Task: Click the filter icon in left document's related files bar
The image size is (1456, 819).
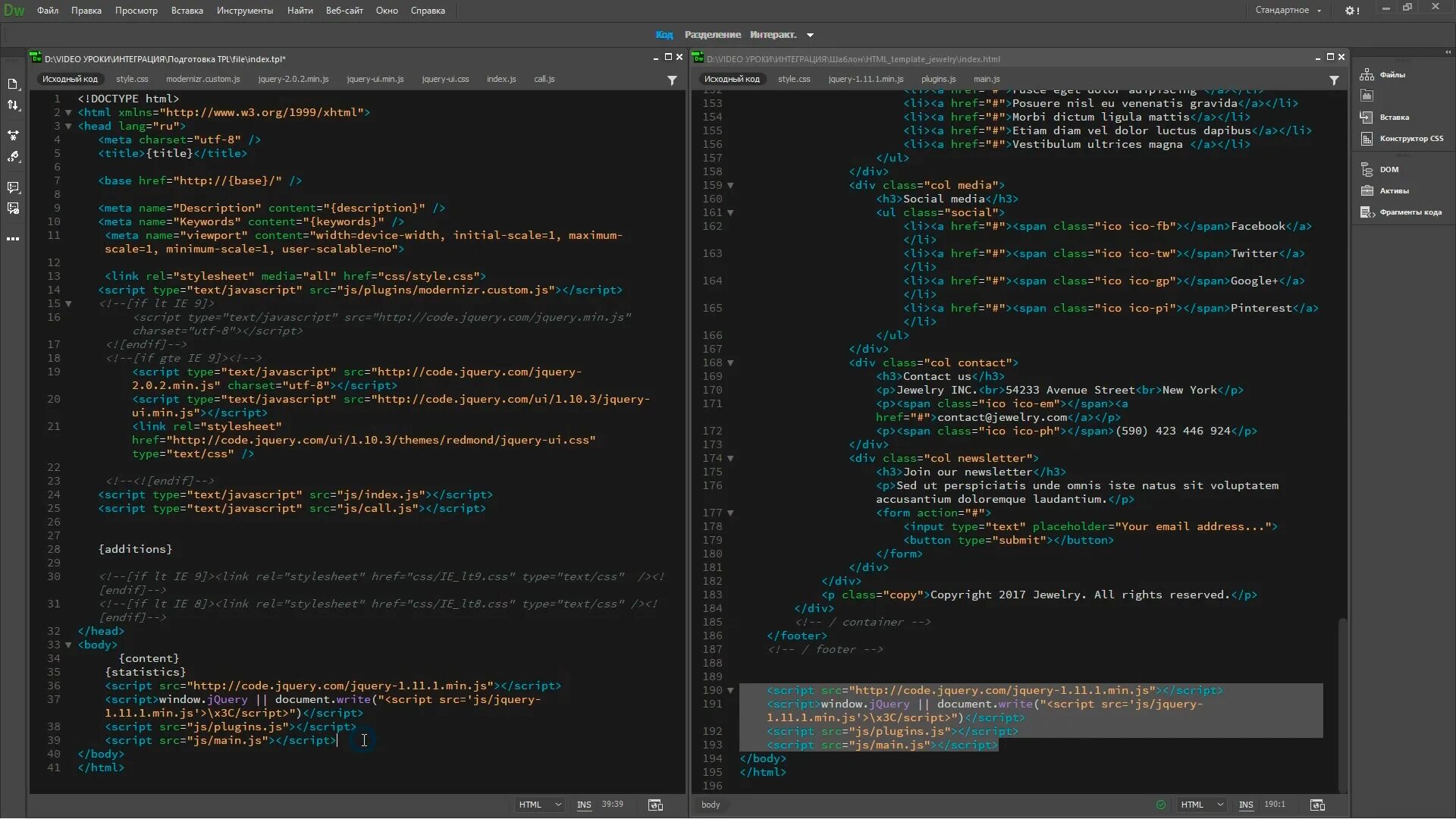Action: (x=672, y=80)
